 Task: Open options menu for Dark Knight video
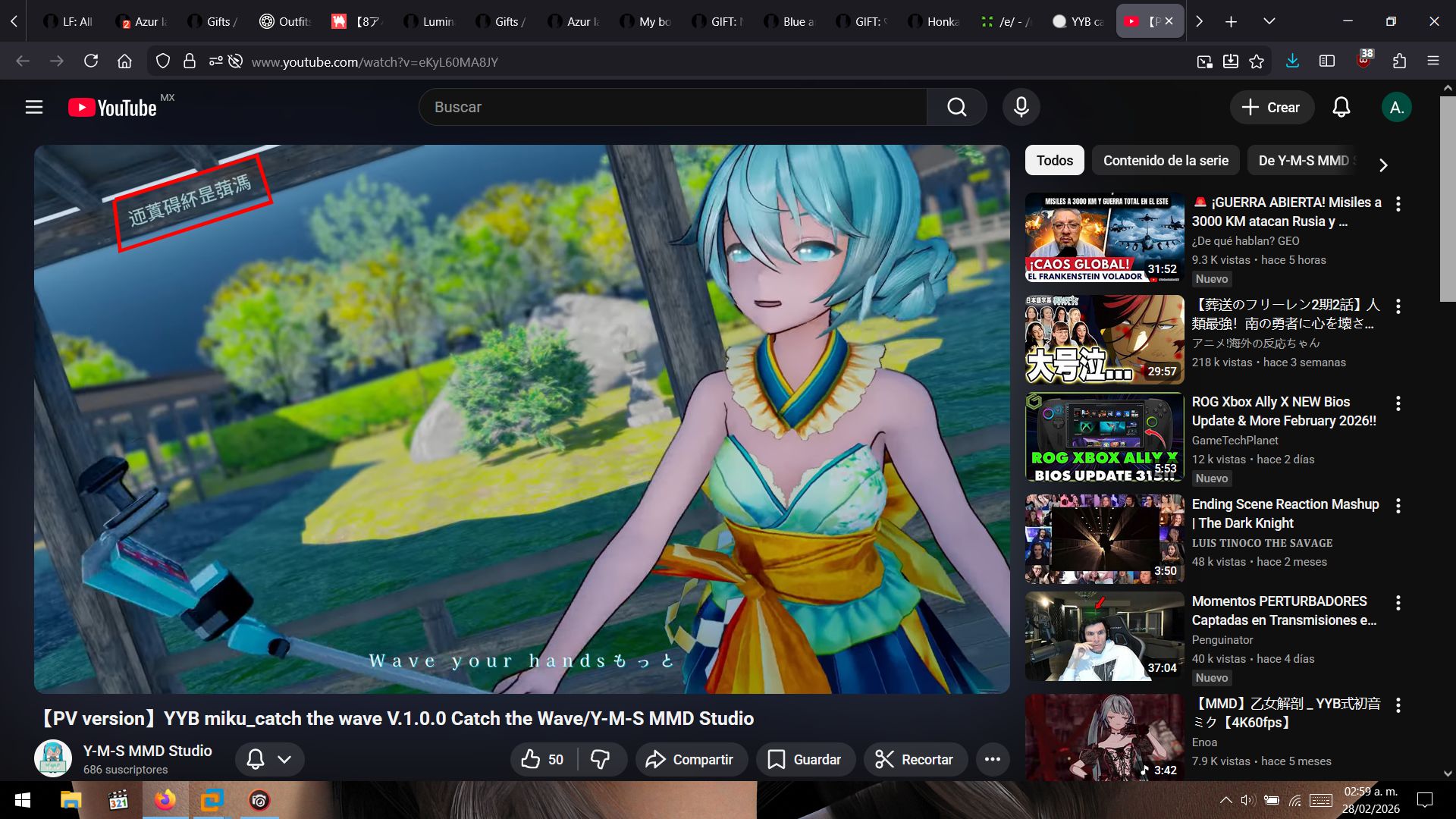tap(1398, 506)
